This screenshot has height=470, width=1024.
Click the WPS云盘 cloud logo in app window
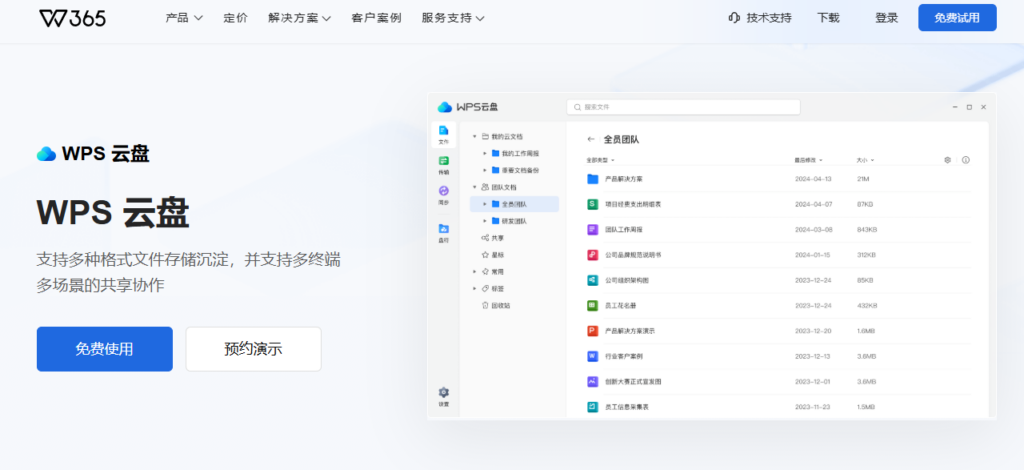[x=445, y=107]
